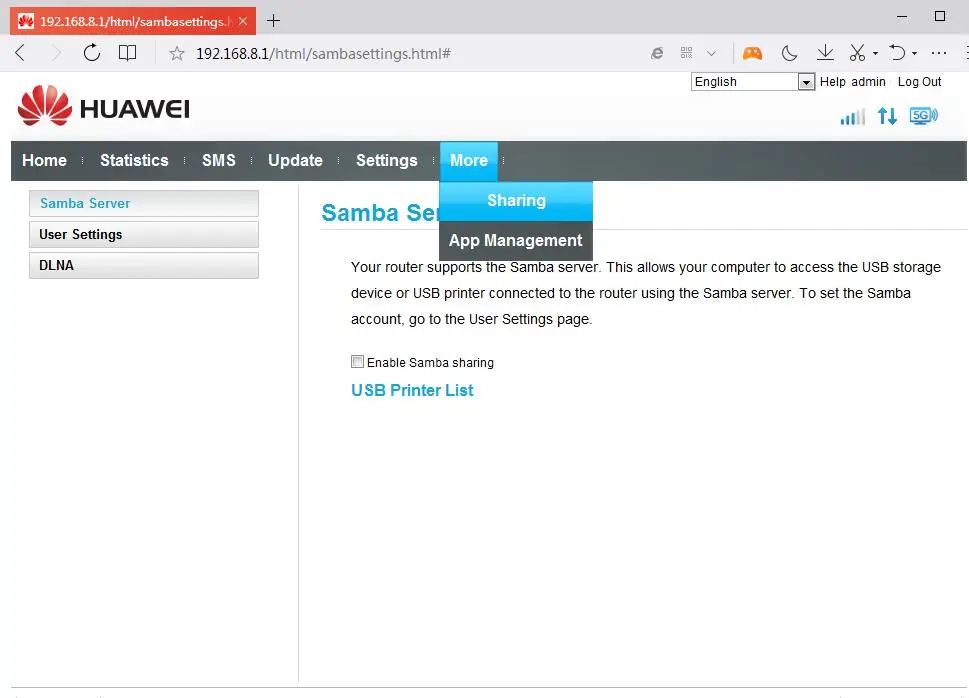This screenshot has height=698, width=969.
Task: Open a new browser tab
Action: coord(273,21)
